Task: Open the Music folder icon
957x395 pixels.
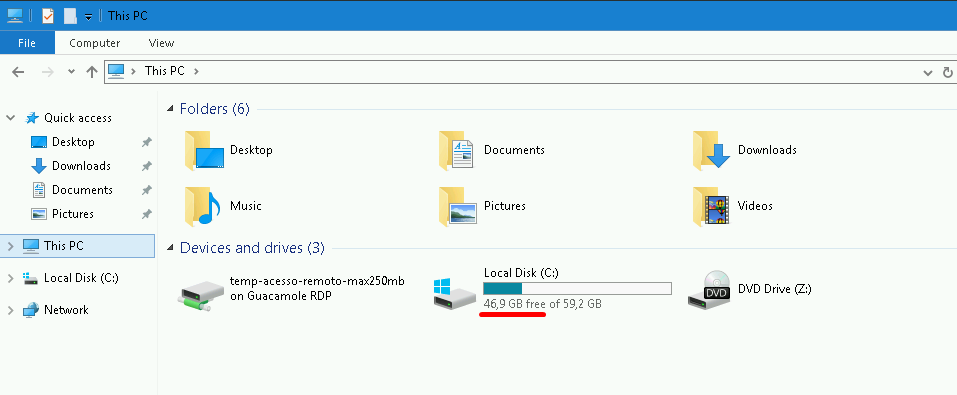Action: [x=202, y=206]
